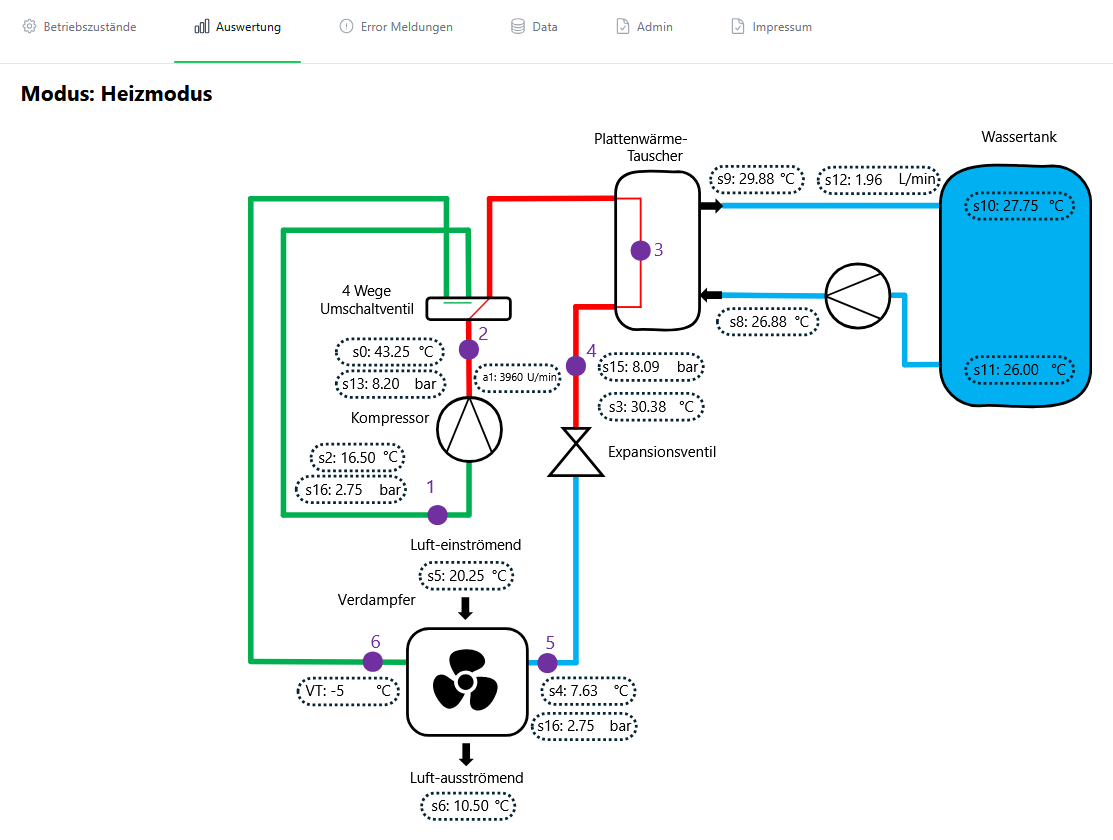Image resolution: width=1113 pixels, height=840 pixels.
Task: Click the s10: 27.75 °C tank value
Action: [1019, 206]
